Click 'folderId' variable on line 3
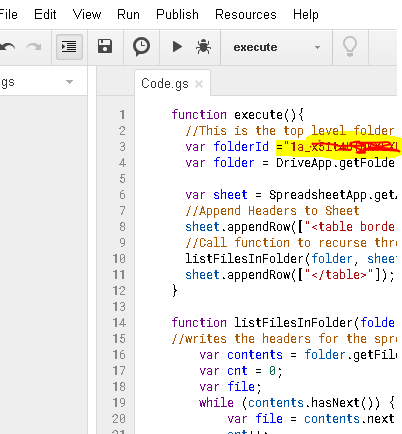Screen dimensions: 402x434 [241, 147]
